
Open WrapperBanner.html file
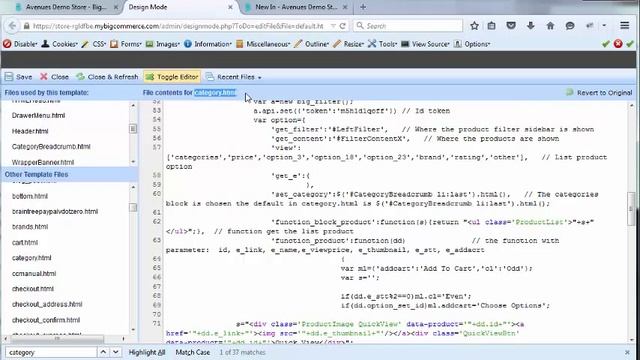click(x=43, y=162)
